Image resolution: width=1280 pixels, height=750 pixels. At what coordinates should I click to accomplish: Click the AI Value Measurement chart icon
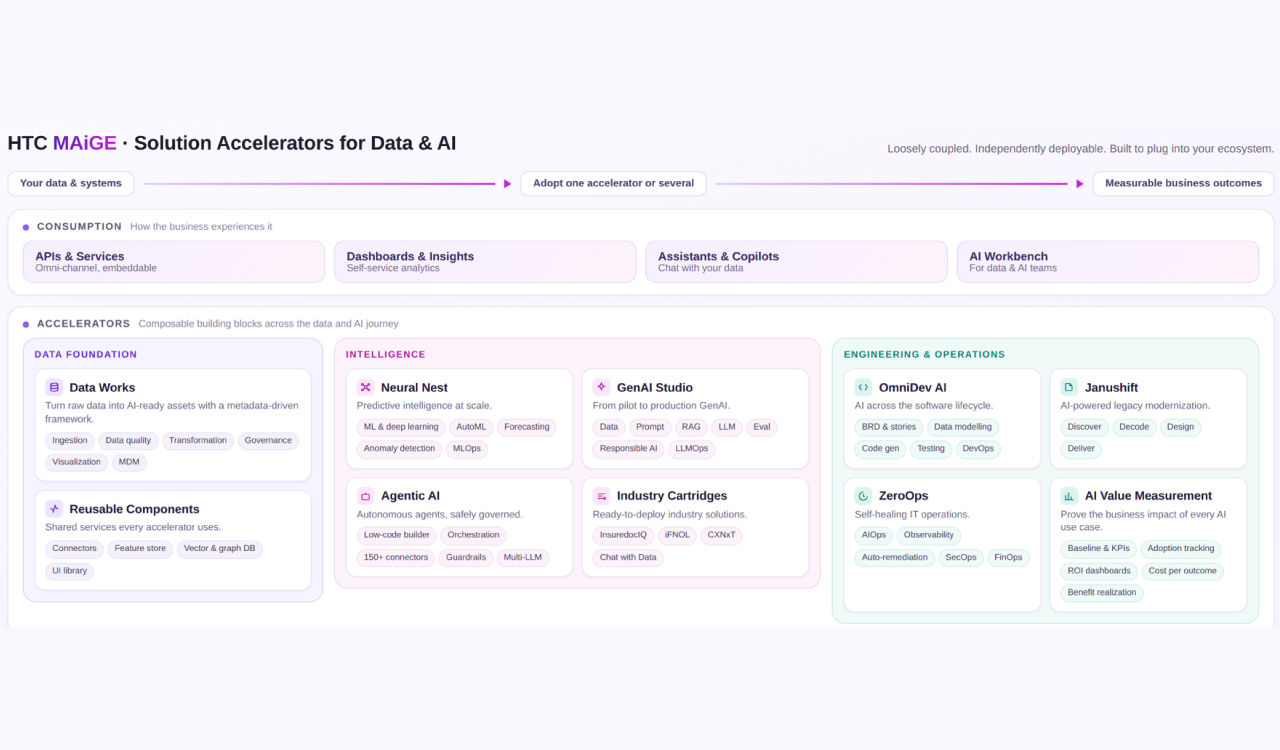click(x=1069, y=495)
